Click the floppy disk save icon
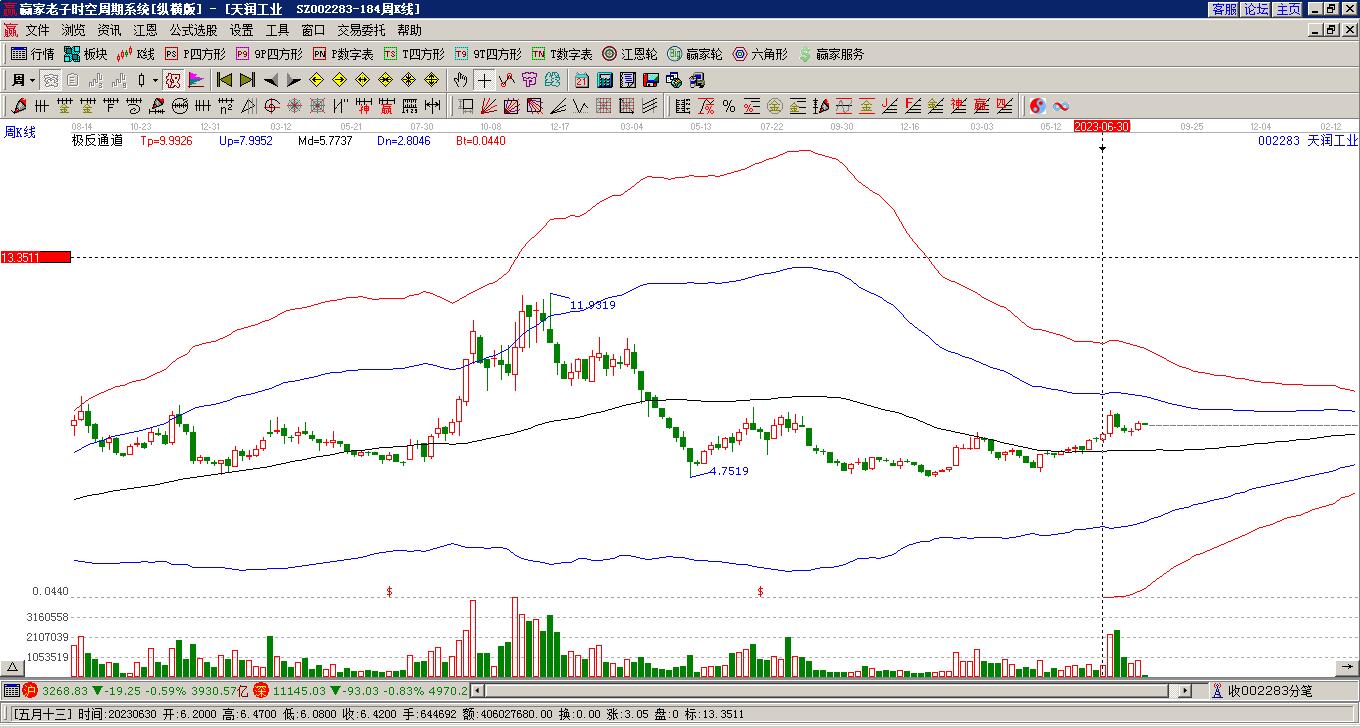Image resolution: width=1360 pixels, height=728 pixels. point(651,80)
